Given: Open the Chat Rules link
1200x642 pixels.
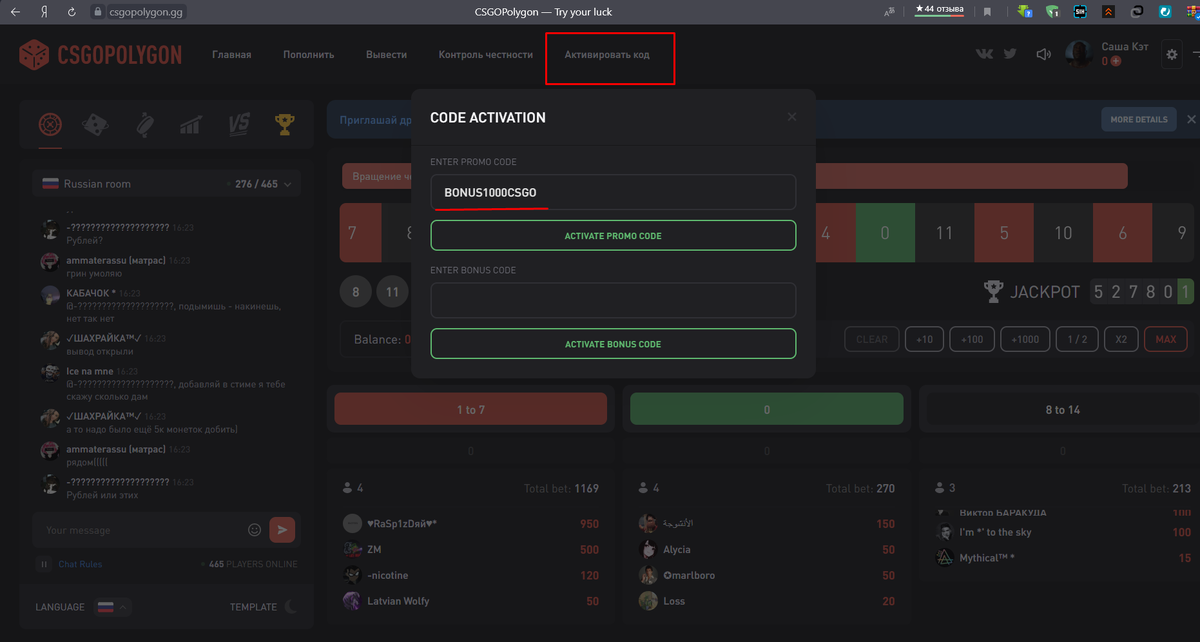Looking at the screenshot, I should point(80,564).
